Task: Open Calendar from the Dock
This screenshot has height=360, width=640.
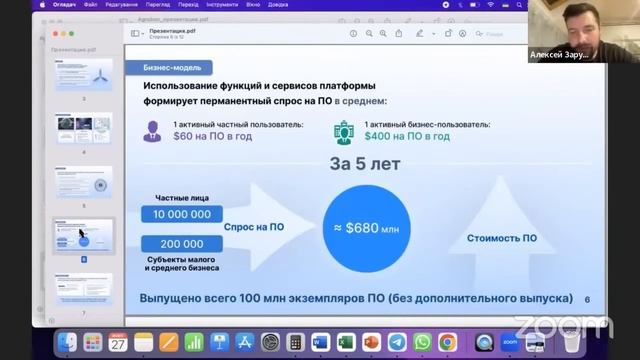Action: (x=118, y=342)
